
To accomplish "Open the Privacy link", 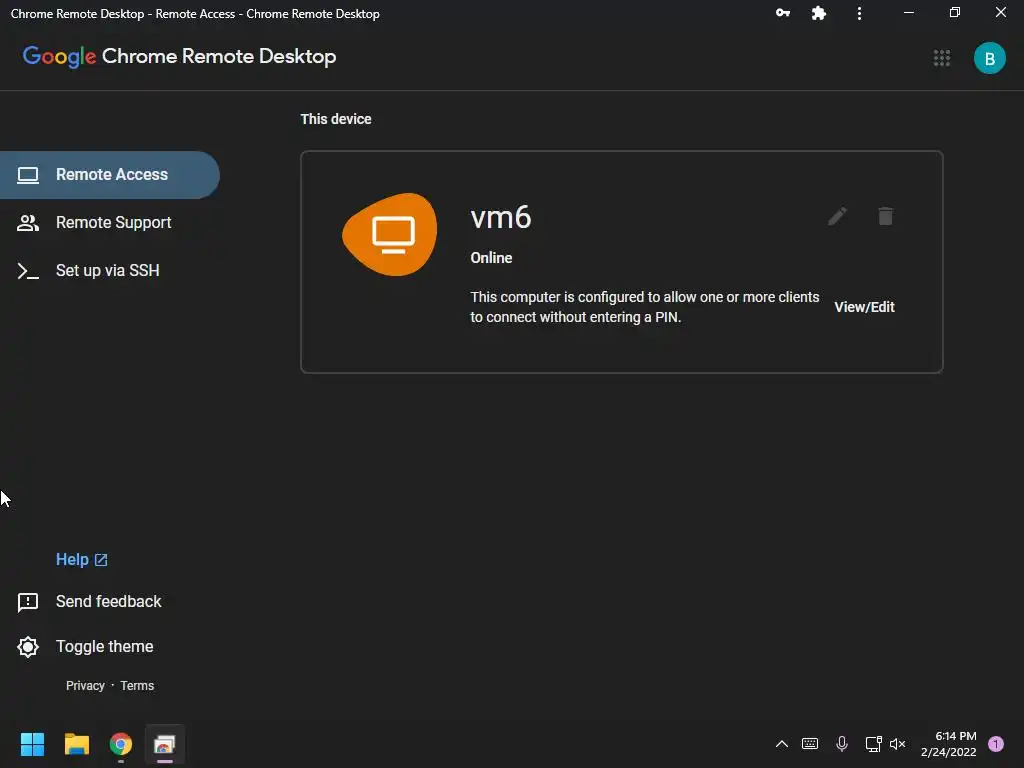I will (85, 686).
